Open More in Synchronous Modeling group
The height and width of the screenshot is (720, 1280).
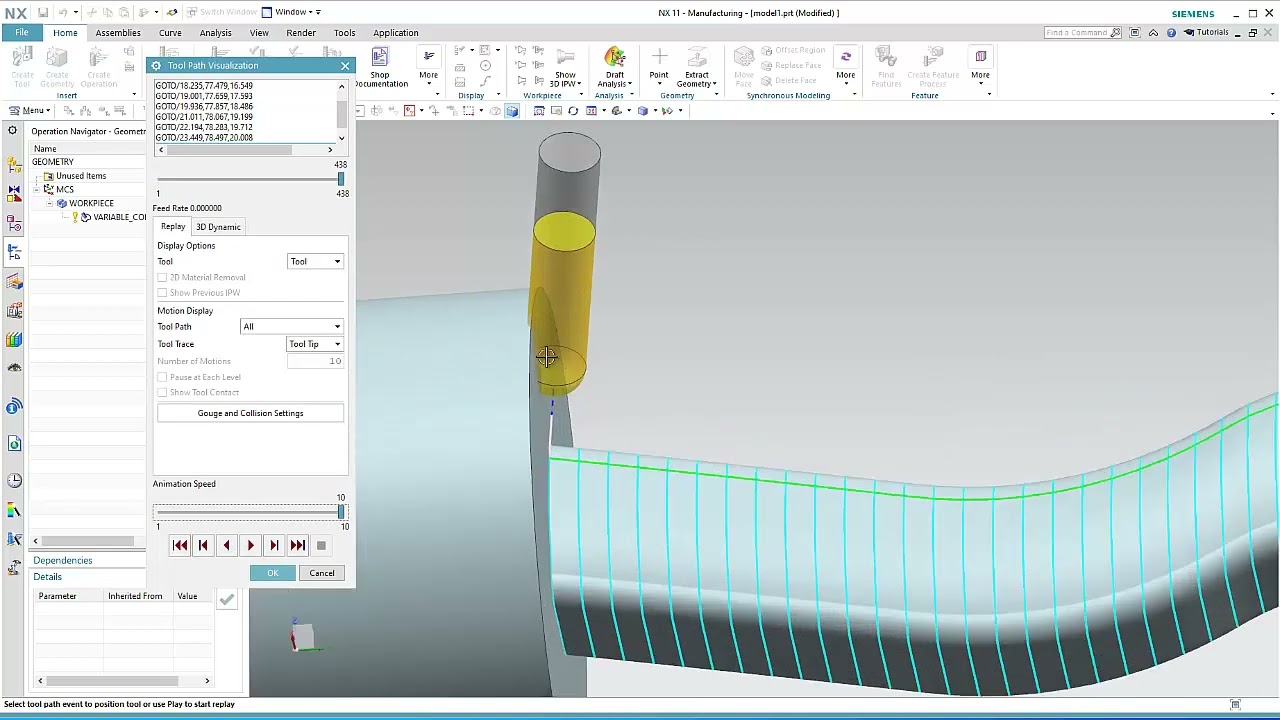[x=846, y=64]
